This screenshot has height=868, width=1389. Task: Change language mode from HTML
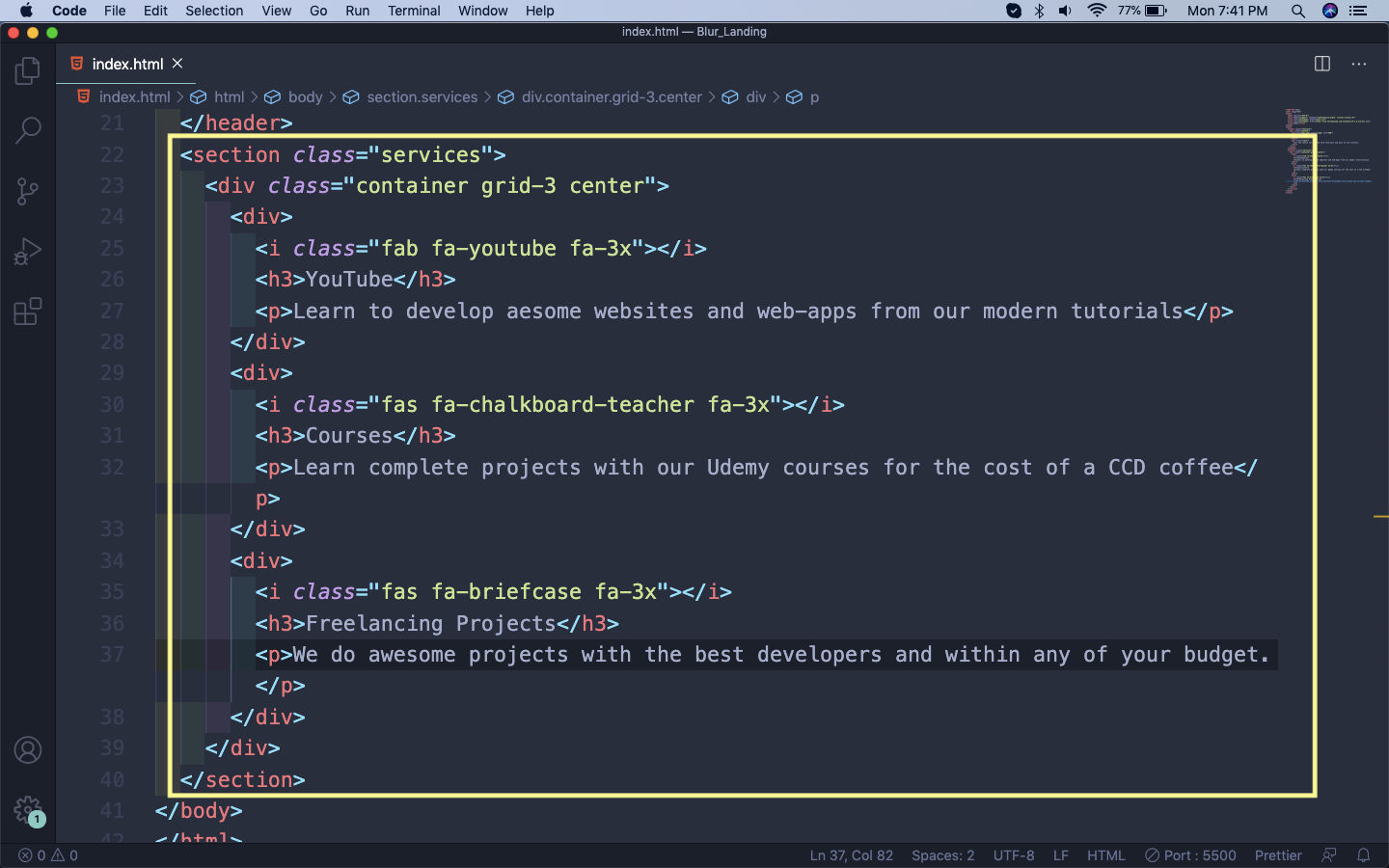(x=1106, y=855)
